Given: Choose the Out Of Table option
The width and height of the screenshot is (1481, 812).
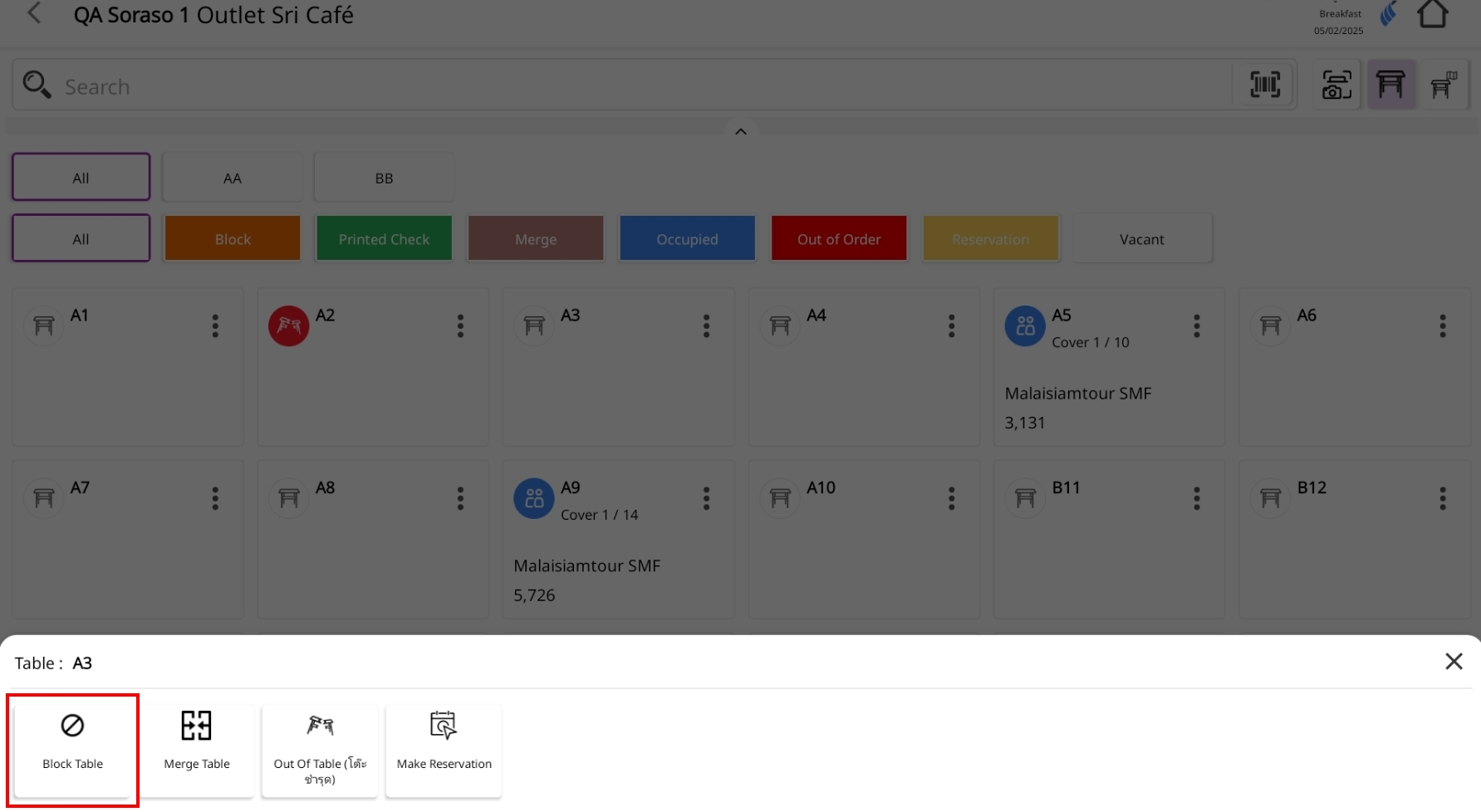Looking at the screenshot, I should coord(320,749).
